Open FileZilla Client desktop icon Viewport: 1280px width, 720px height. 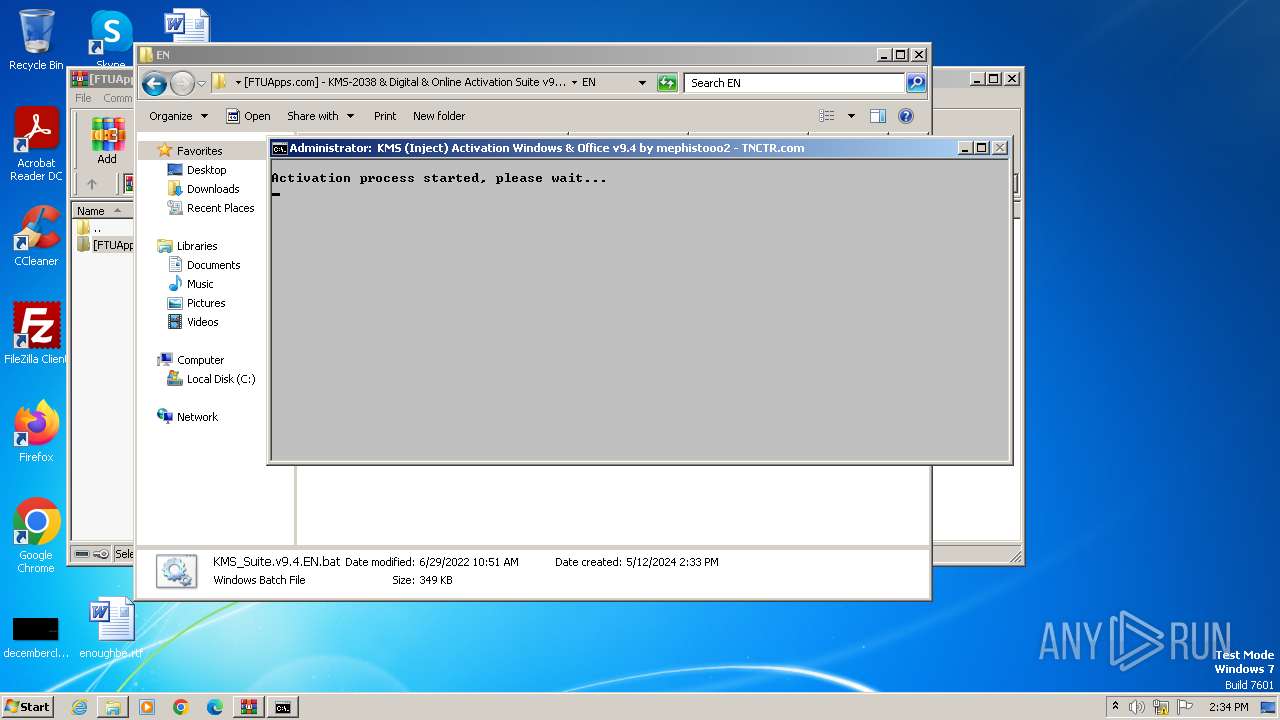[36, 333]
